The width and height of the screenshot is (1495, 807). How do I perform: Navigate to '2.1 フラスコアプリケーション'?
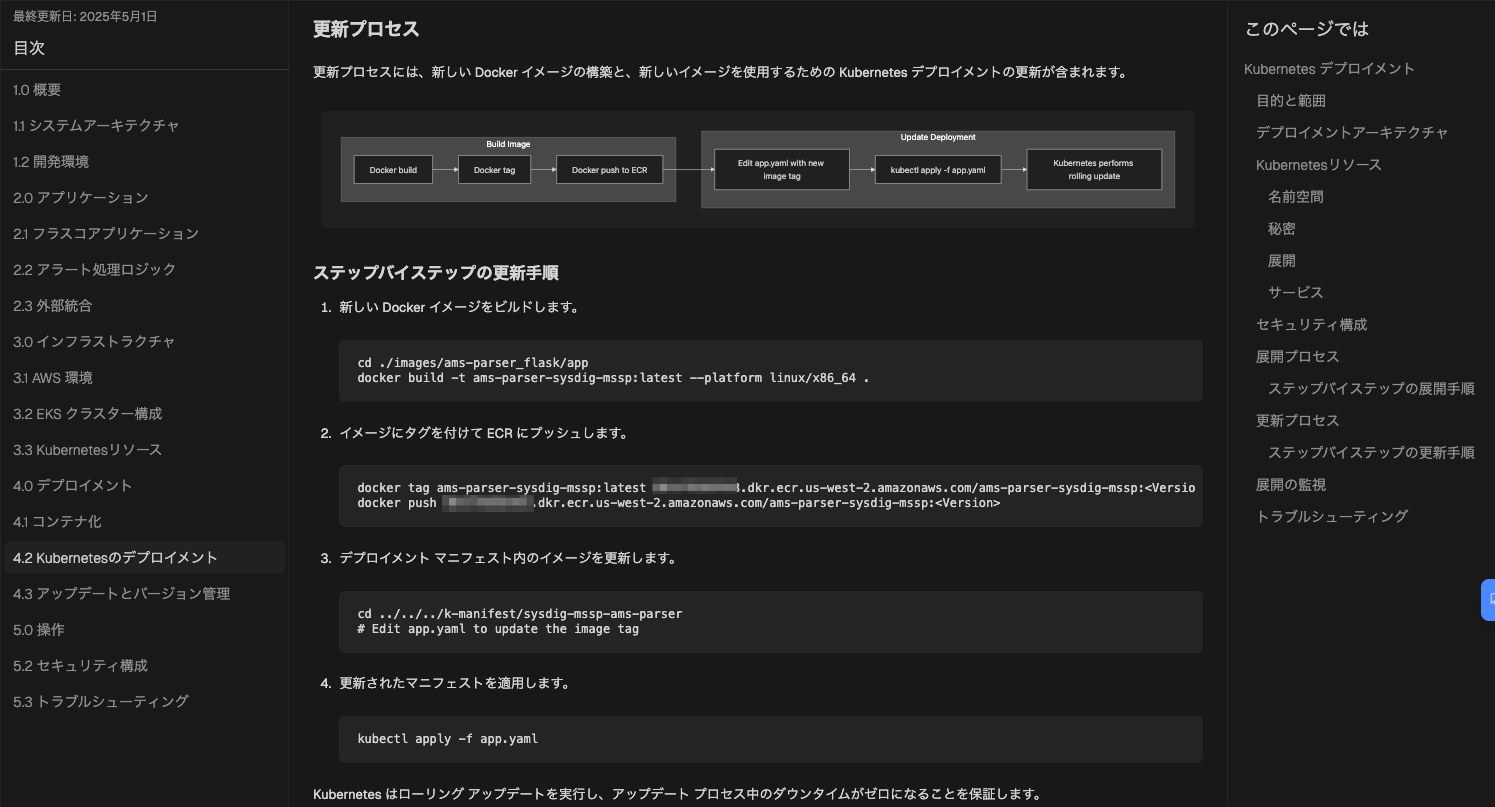point(106,234)
